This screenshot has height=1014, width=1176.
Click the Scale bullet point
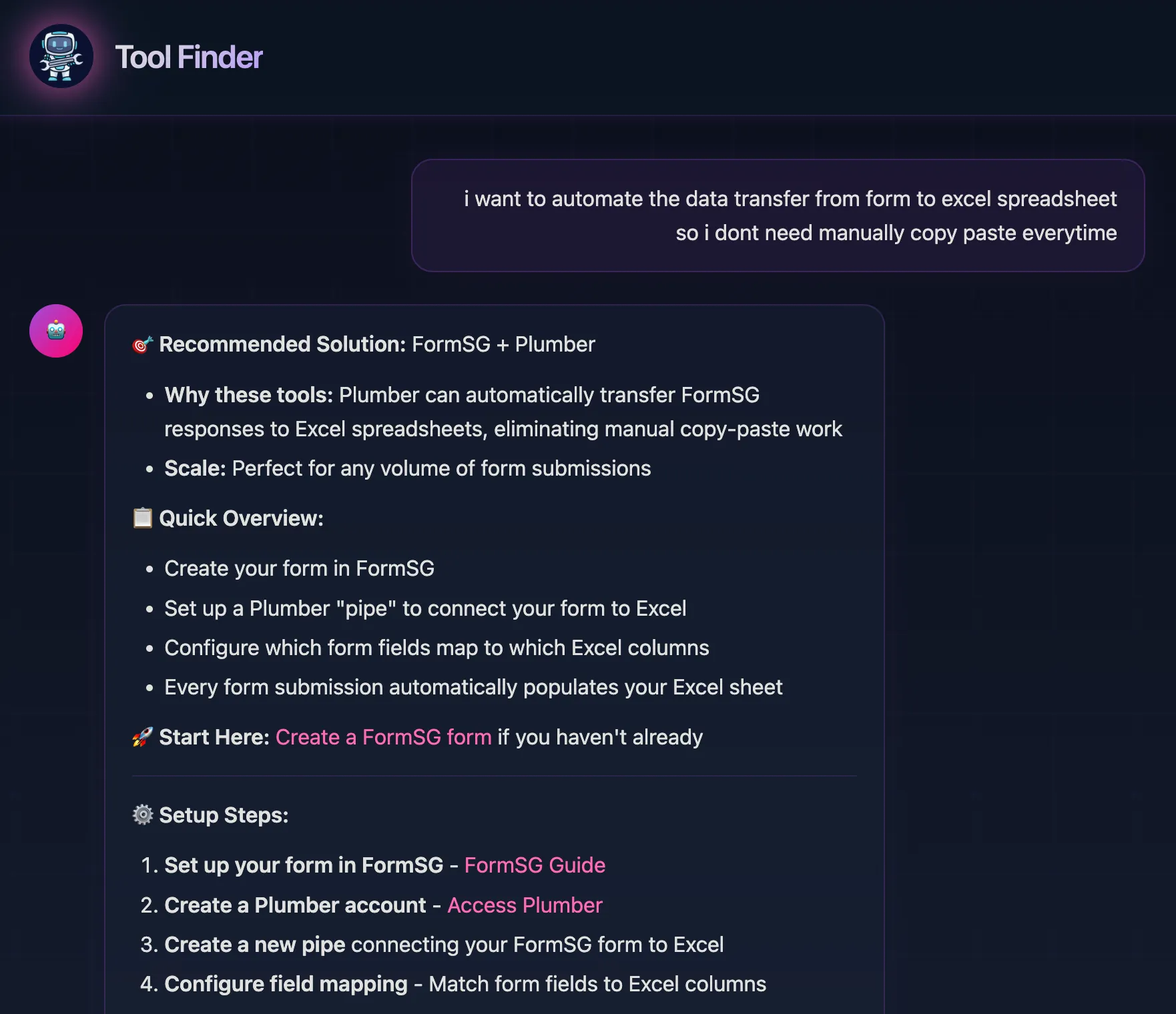[x=407, y=468]
